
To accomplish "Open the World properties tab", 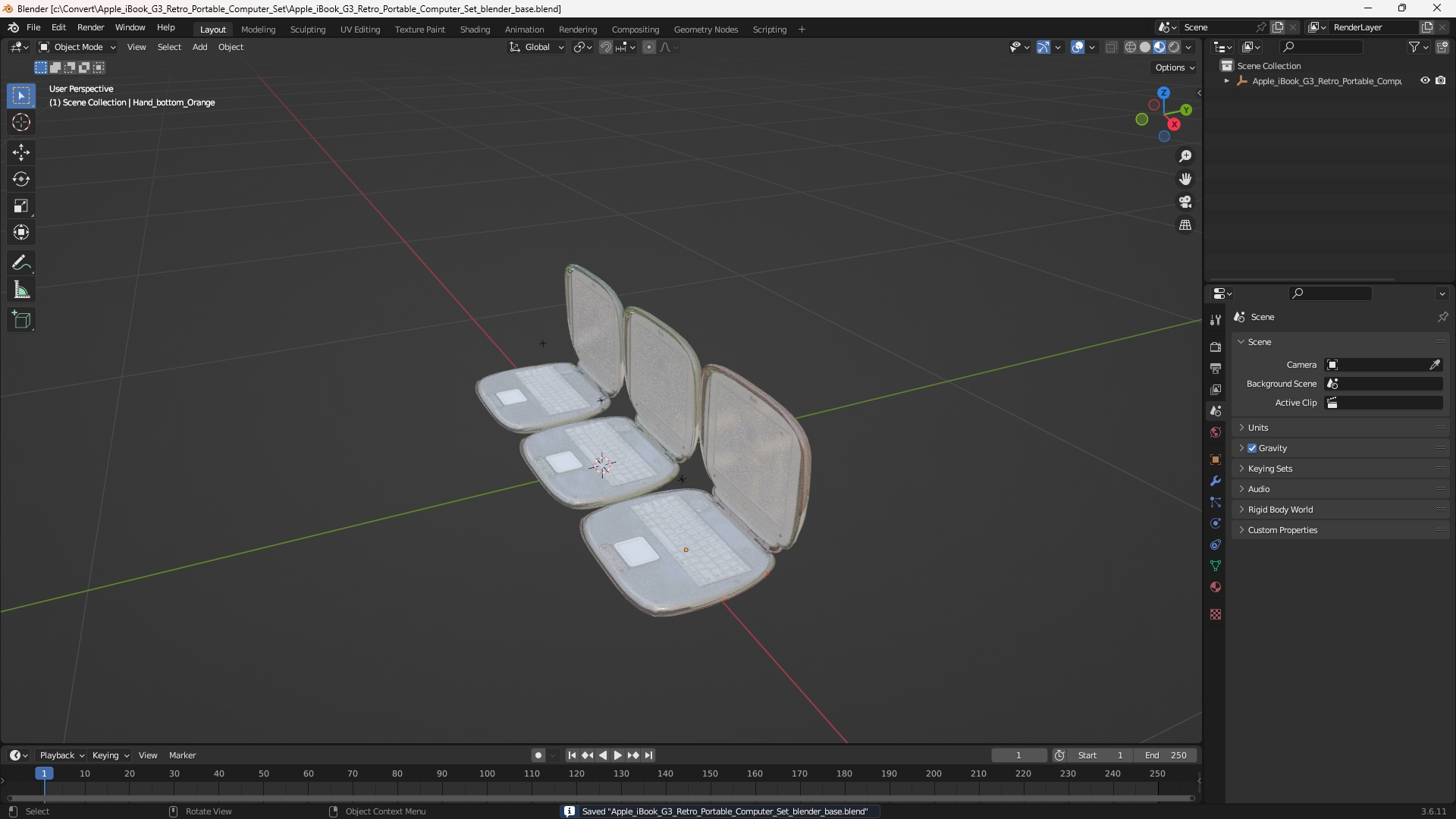I will coord(1216,432).
